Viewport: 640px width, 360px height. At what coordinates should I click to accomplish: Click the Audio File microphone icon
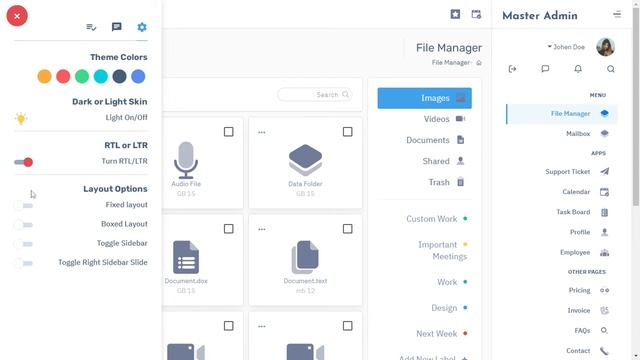point(186,160)
